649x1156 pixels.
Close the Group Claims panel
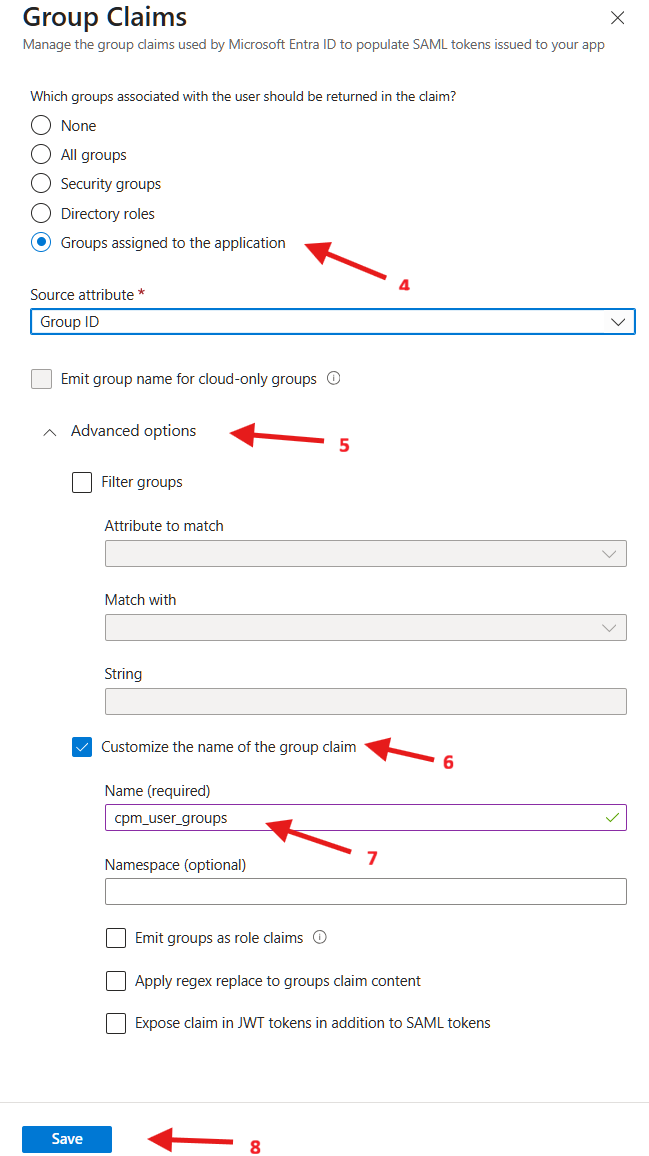[617, 18]
